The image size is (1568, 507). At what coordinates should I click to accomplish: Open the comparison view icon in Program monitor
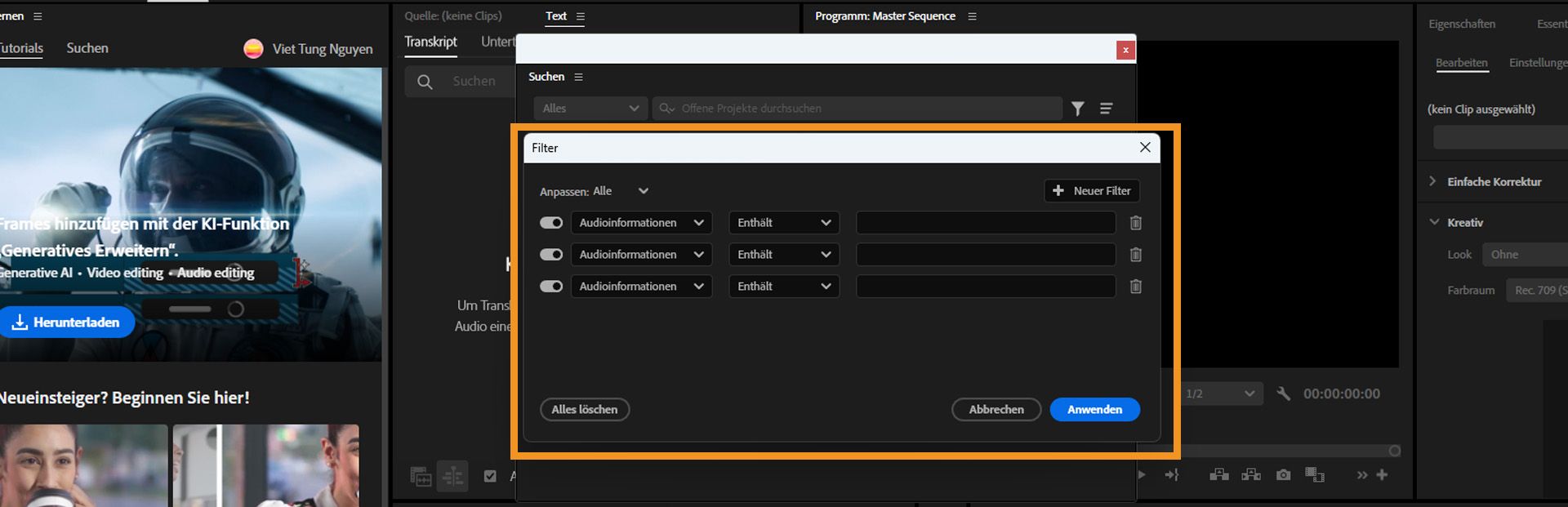[x=1315, y=474]
